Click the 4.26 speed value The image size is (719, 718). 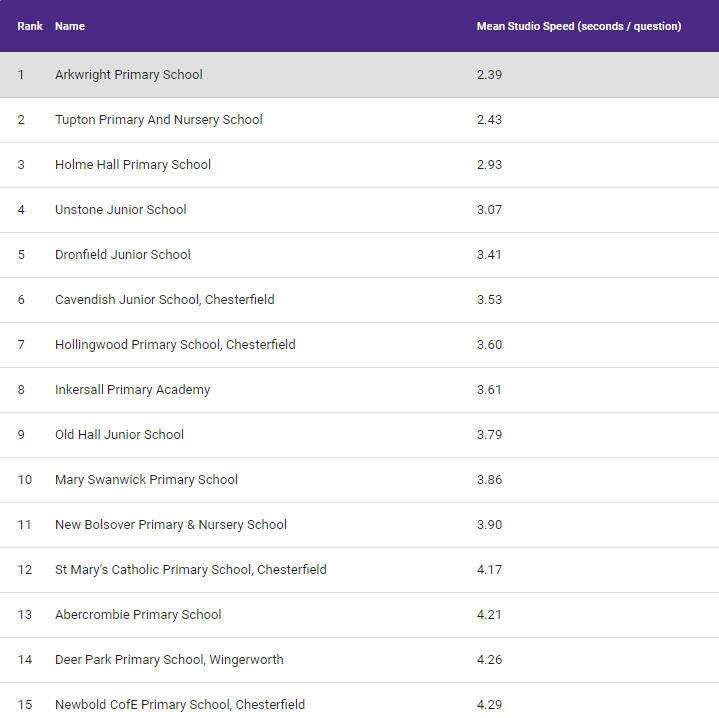[x=489, y=659]
